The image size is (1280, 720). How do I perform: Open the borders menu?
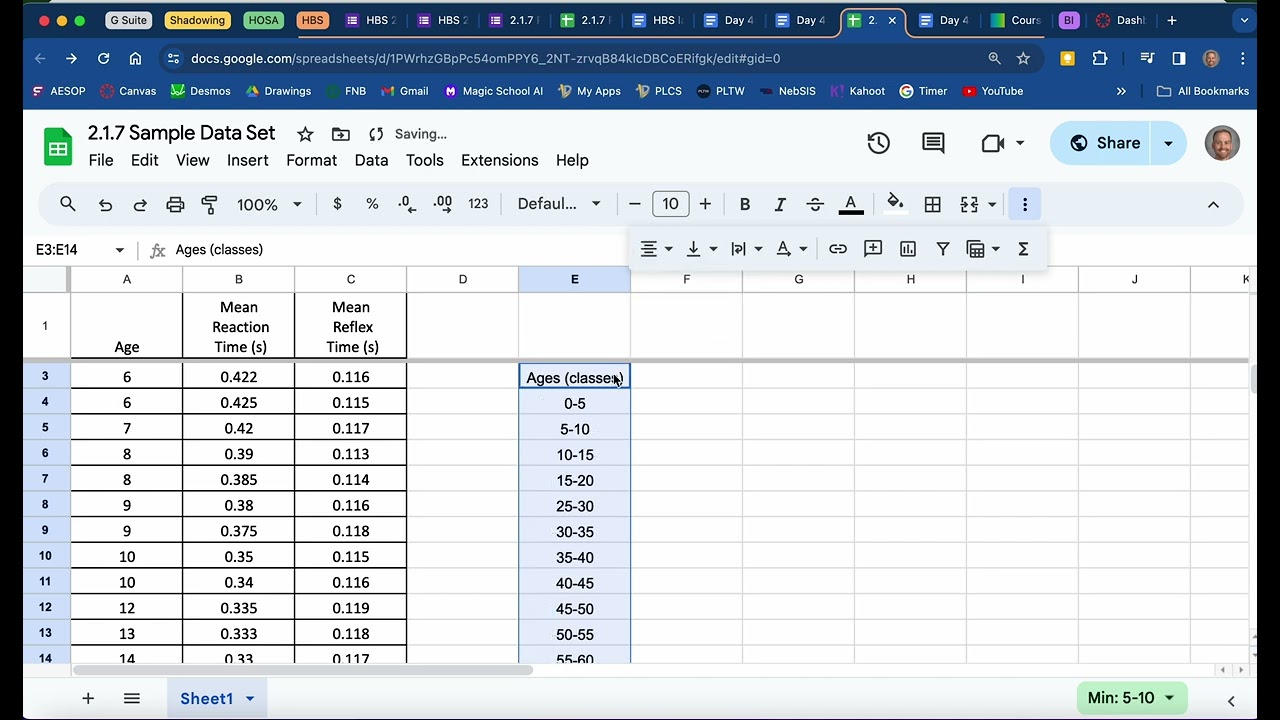(933, 204)
